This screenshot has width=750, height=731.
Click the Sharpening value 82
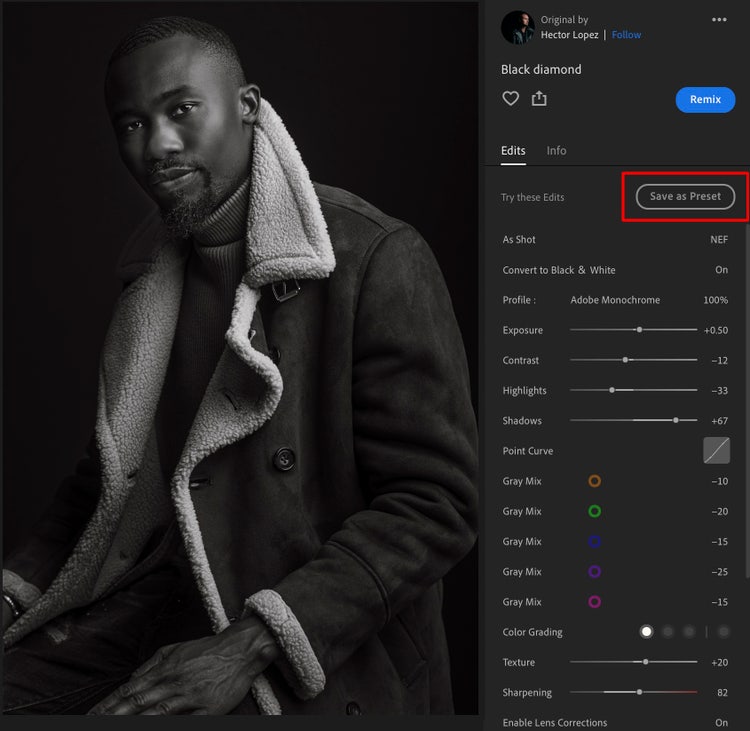tap(722, 692)
